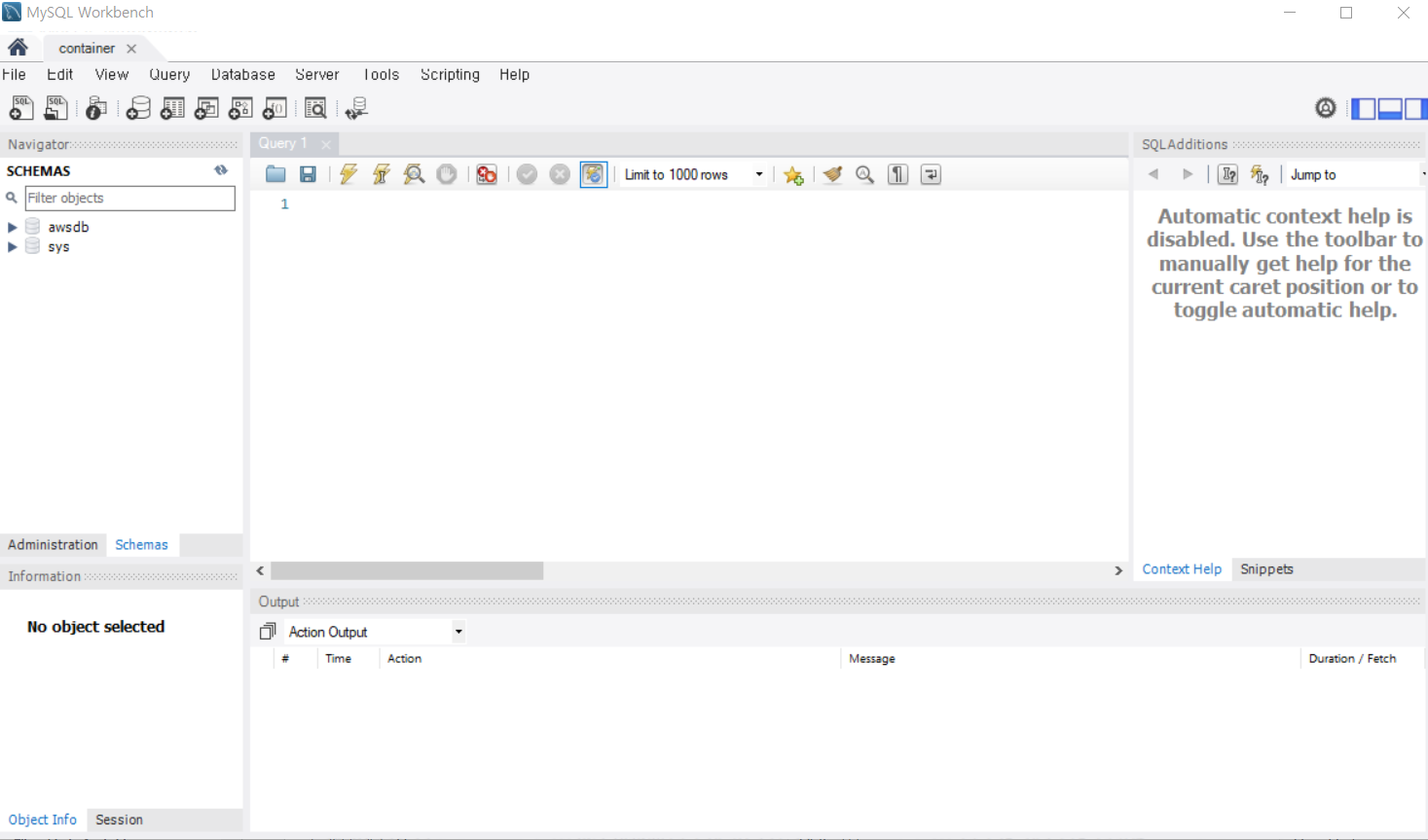
Task: Toggle the left sidebar panel
Action: [x=1365, y=108]
